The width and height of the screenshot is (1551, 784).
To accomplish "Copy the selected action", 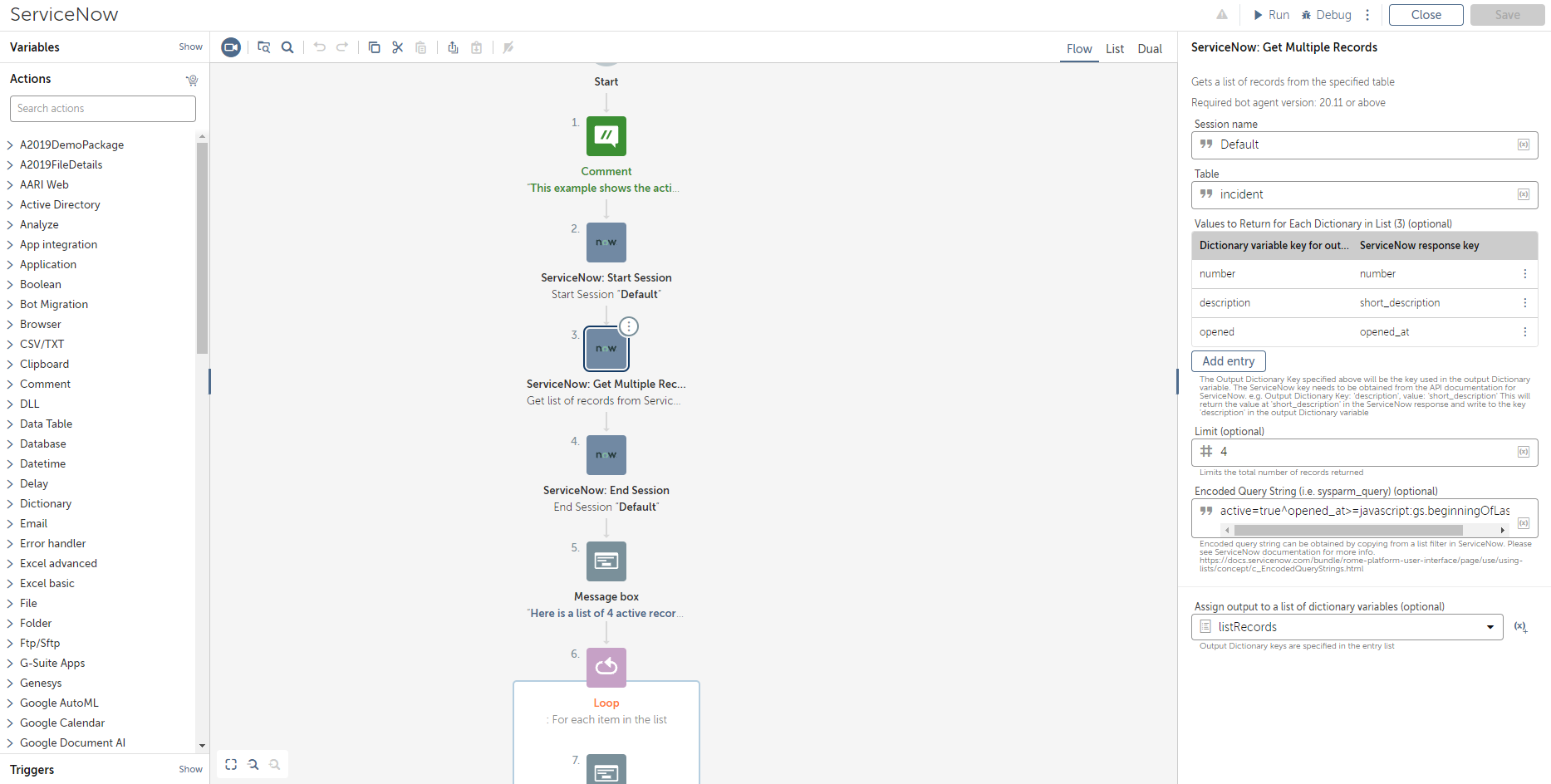I will pyautogui.click(x=375, y=47).
